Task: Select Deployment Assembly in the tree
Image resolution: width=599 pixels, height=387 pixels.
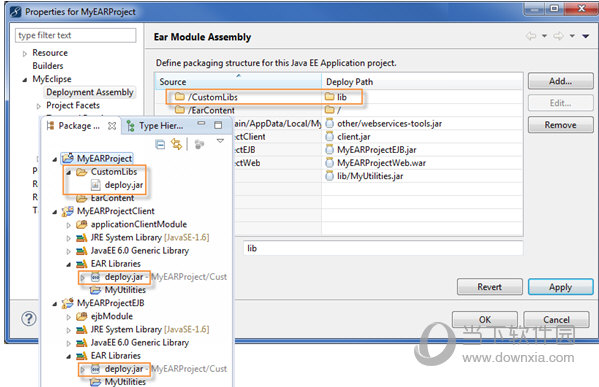Action: point(90,92)
